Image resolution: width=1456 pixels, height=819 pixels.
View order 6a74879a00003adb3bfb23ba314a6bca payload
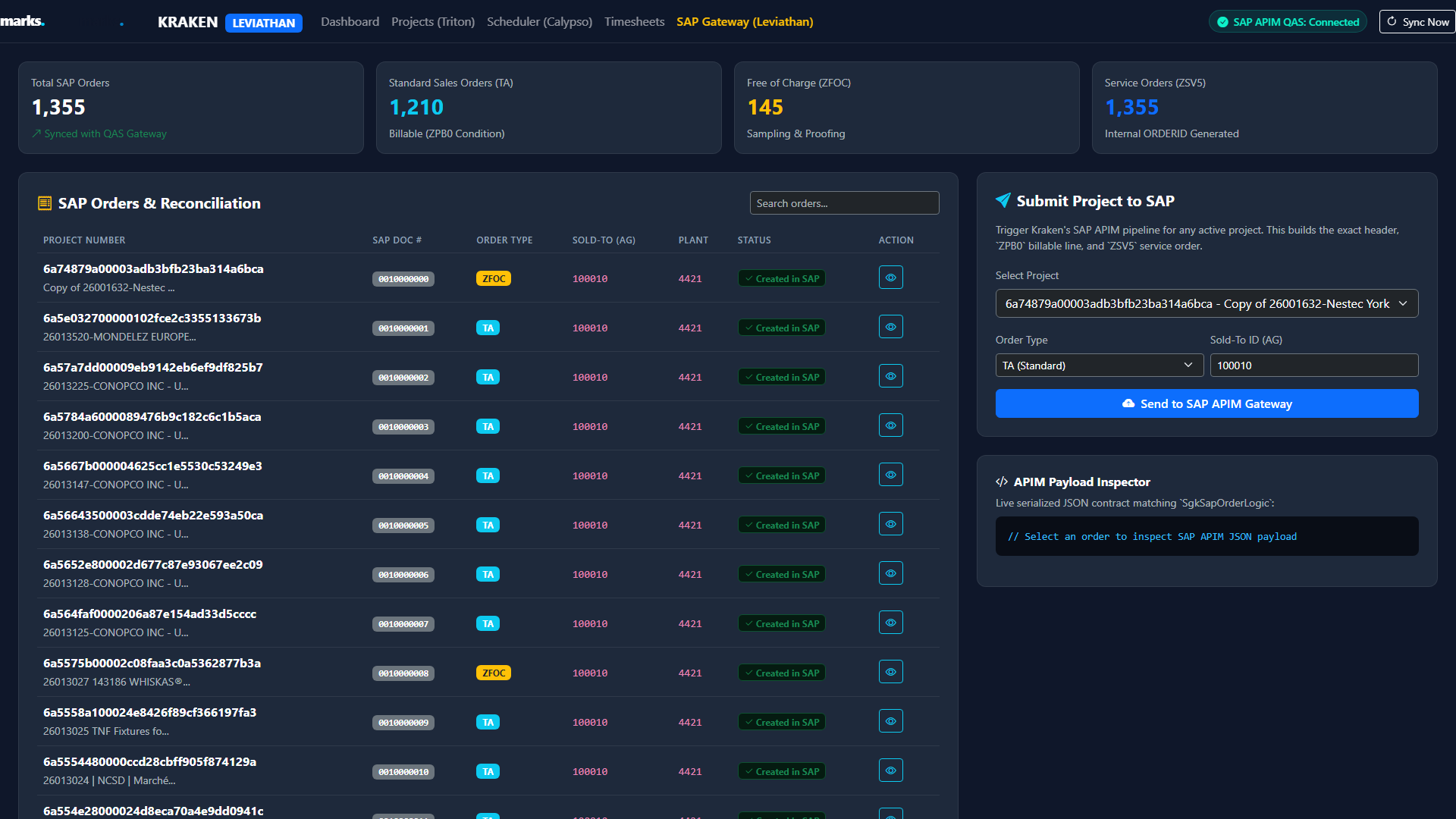click(x=890, y=278)
